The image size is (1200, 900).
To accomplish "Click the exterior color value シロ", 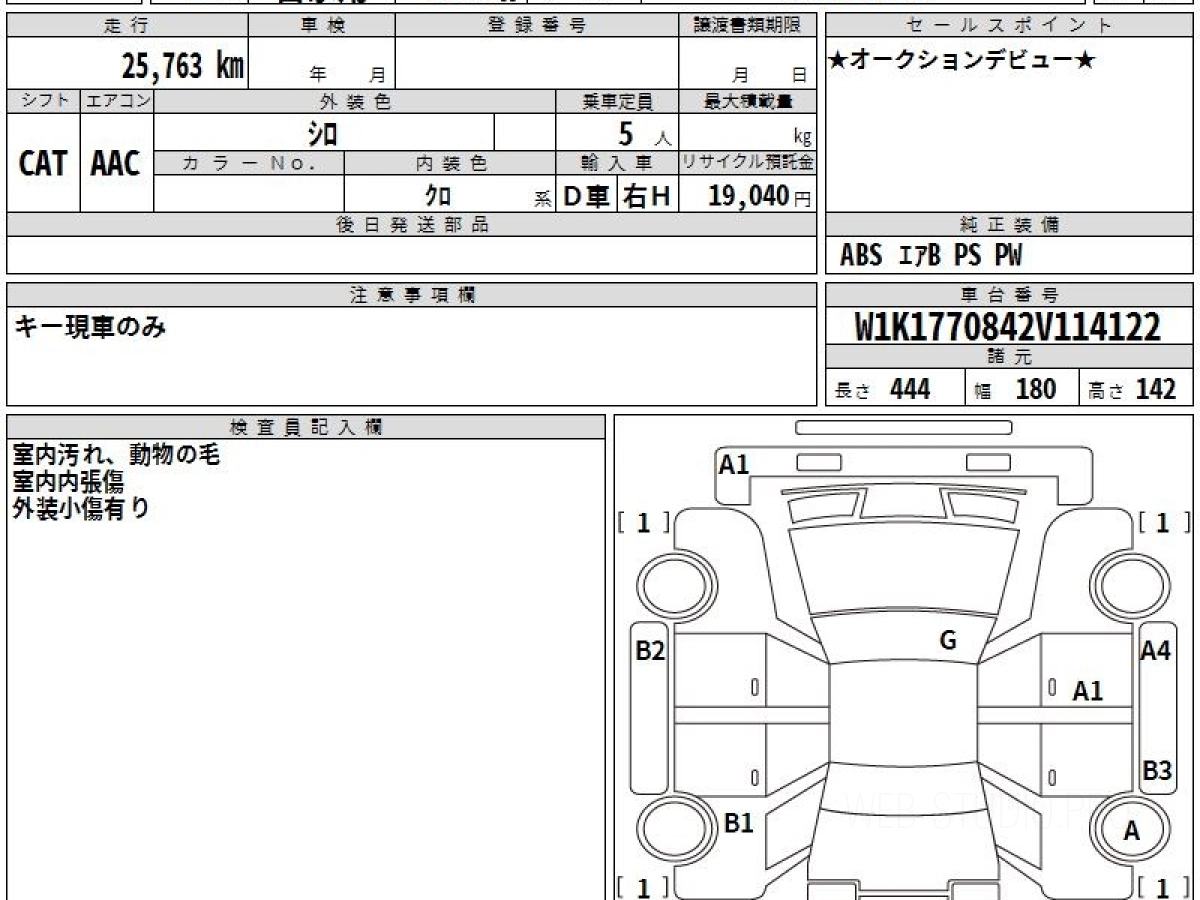I will [322, 133].
